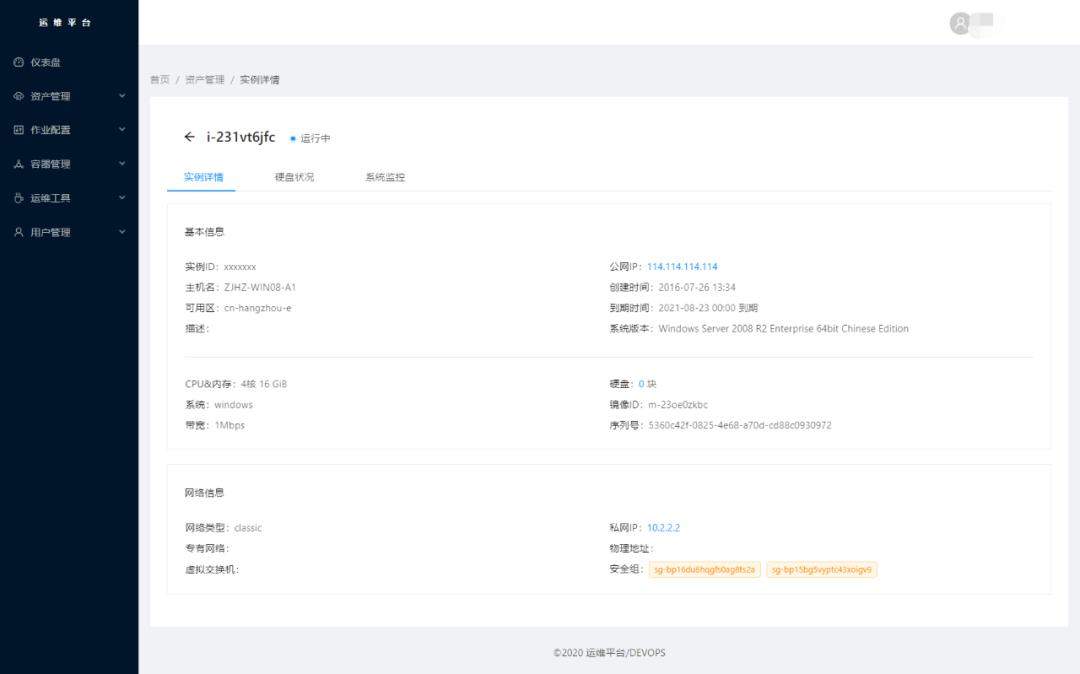
Task: Click serial number 5360c42f-0825-4e68-a70d-cd88c0930972
Action: [740, 425]
